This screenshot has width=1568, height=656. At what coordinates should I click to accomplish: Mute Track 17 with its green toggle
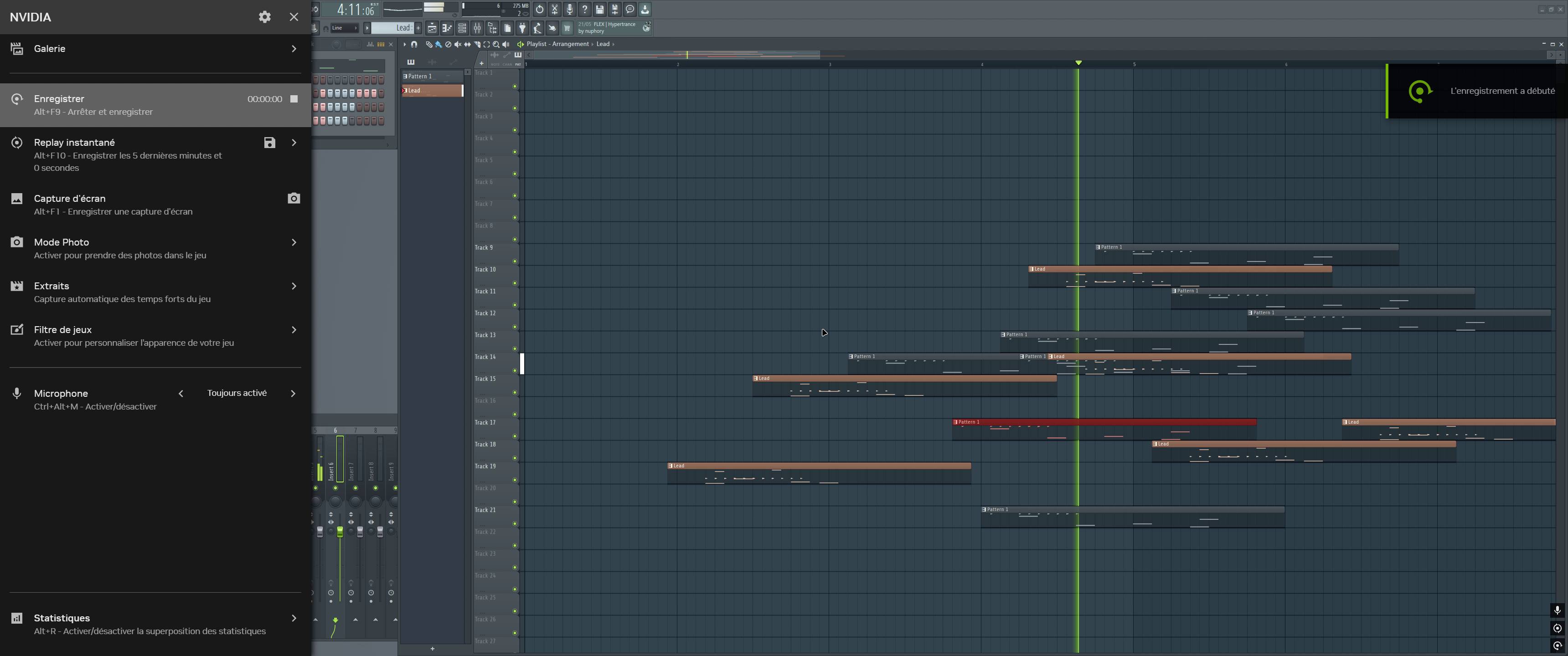pos(514,436)
